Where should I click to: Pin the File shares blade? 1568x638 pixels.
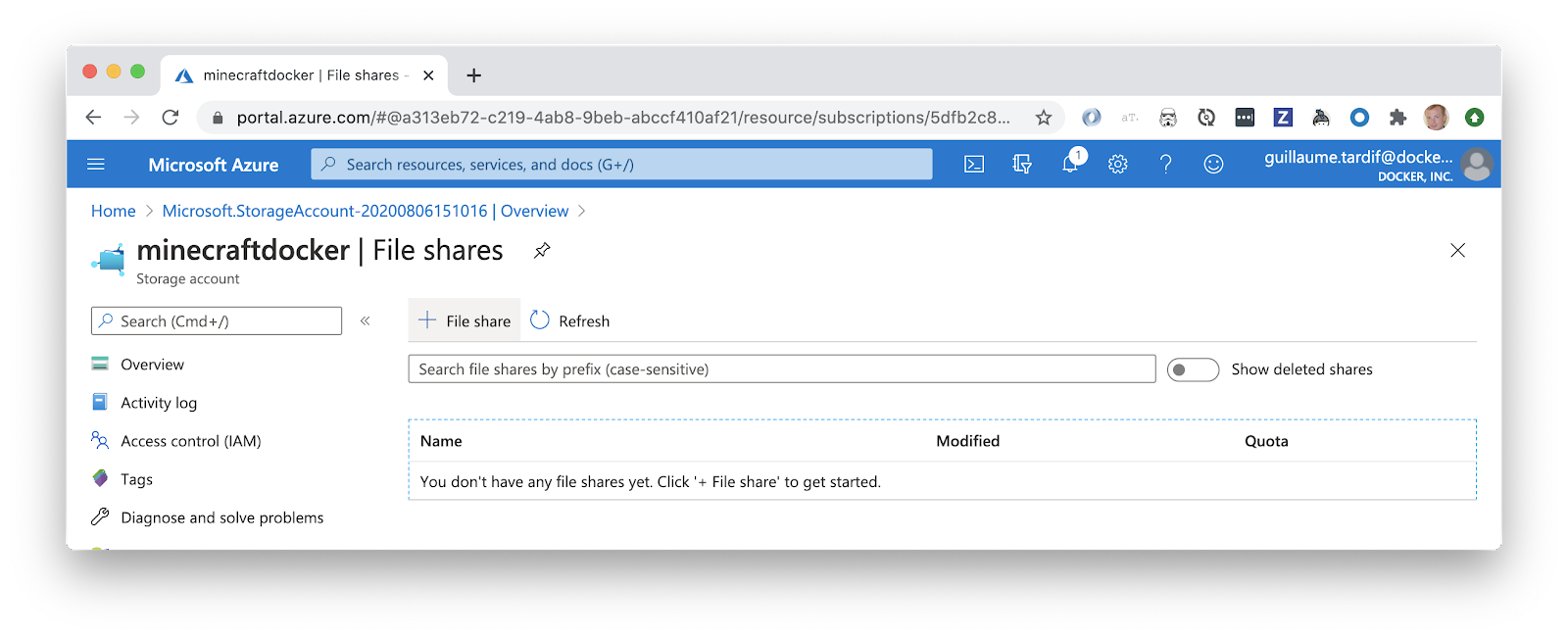[x=542, y=251]
